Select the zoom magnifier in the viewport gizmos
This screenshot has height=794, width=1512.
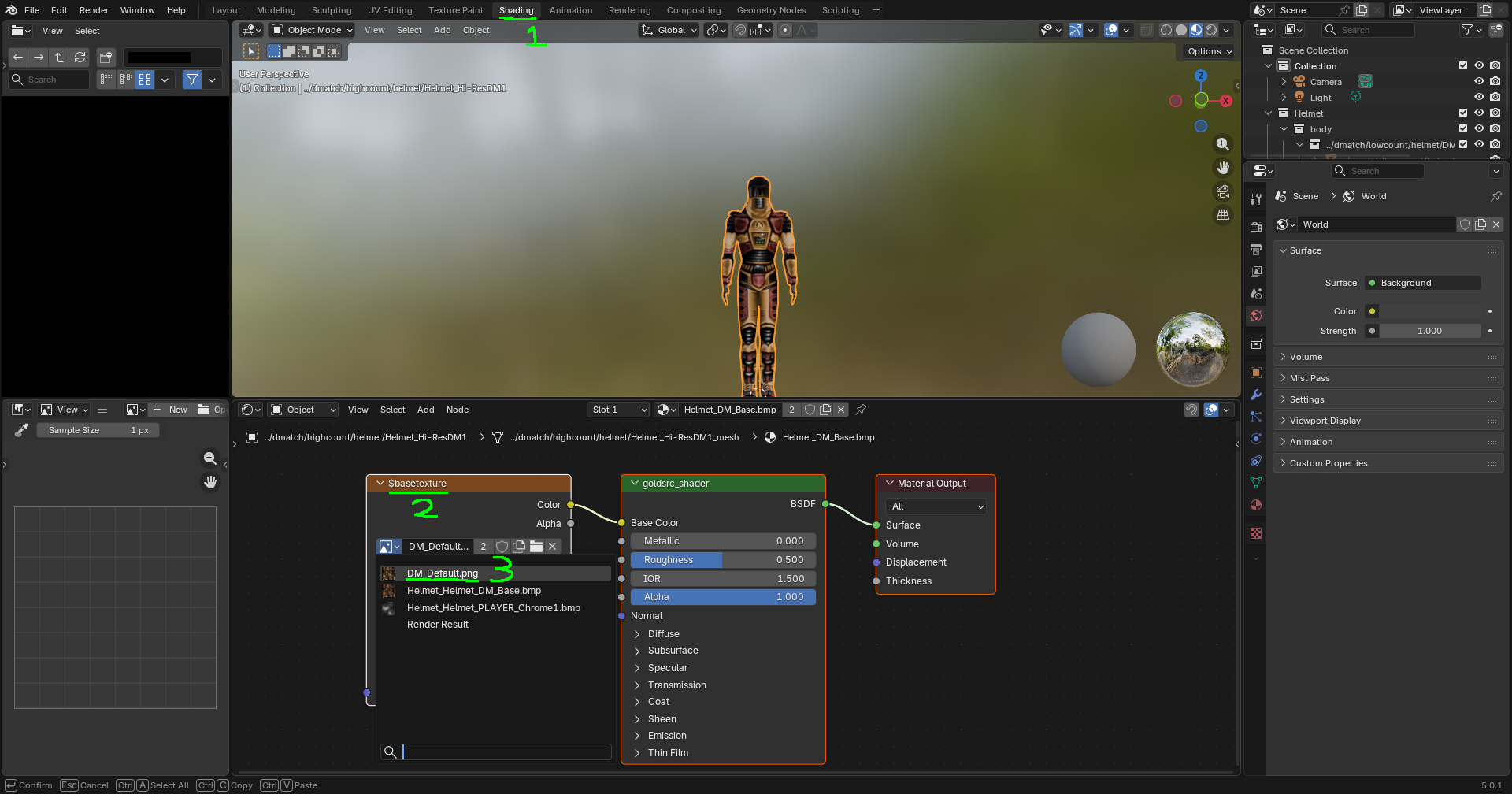(x=1223, y=144)
